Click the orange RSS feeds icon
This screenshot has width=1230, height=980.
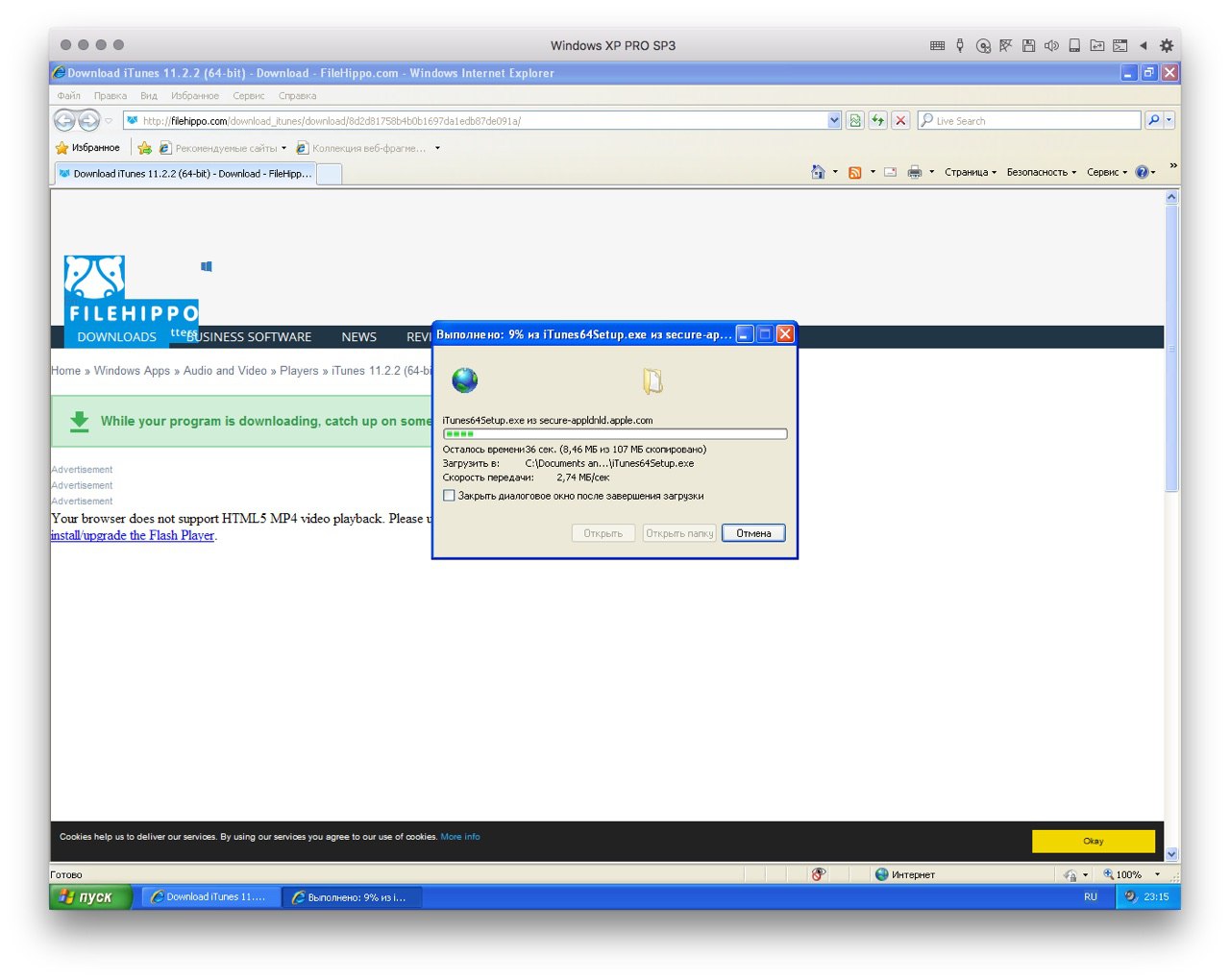pyautogui.click(x=854, y=172)
